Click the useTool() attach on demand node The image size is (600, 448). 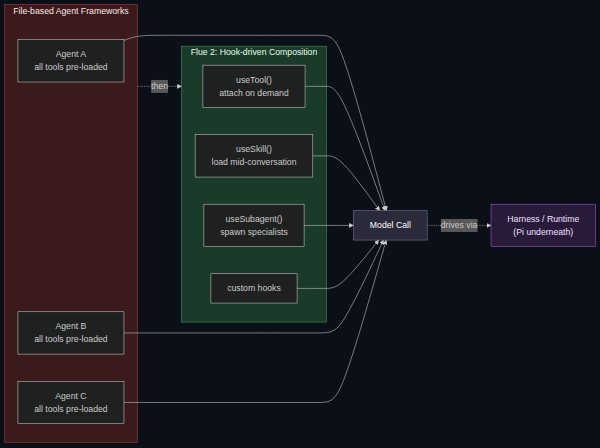point(254,86)
